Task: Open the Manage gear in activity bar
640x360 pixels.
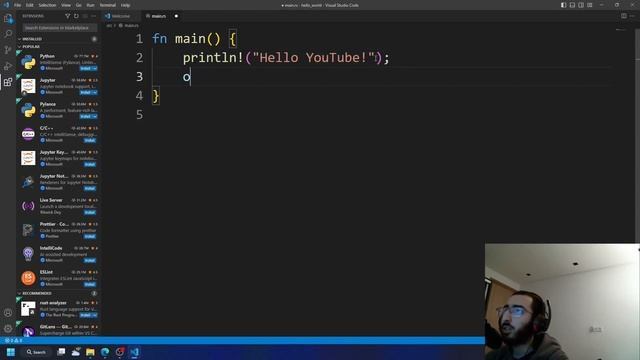Action: [x=8, y=329]
